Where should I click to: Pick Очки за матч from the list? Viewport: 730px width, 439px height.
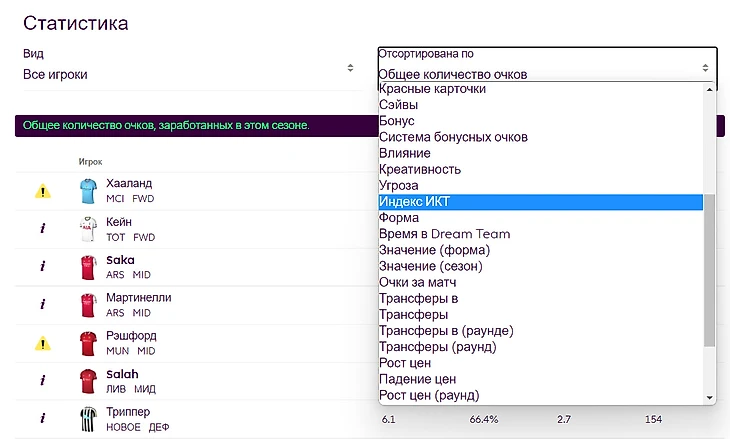(x=419, y=283)
